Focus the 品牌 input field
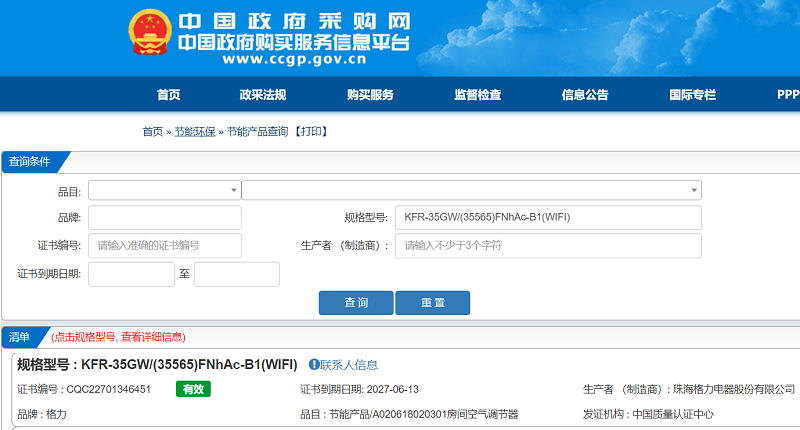 [x=165, y=218]
